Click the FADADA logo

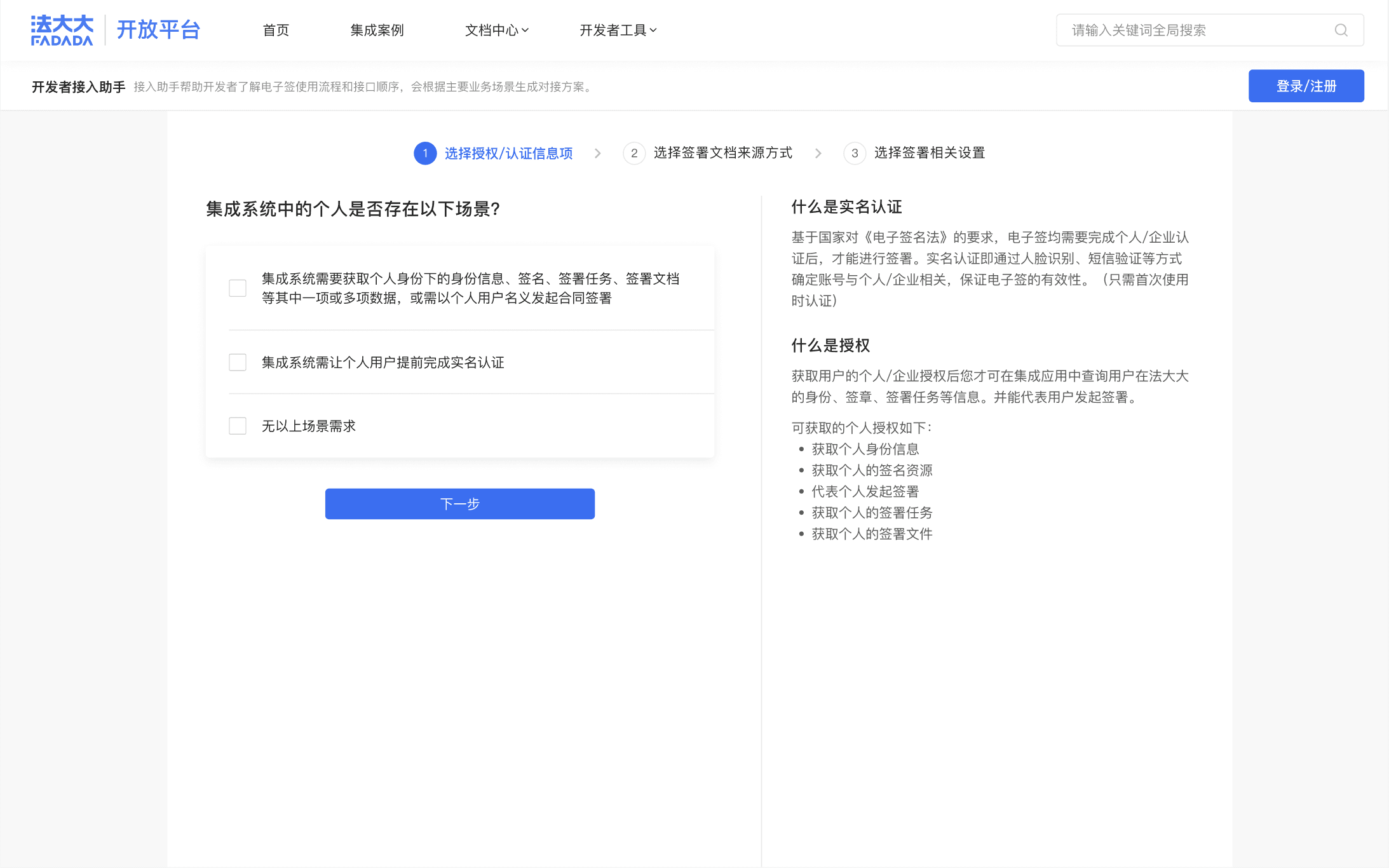[x=62, y=30]
